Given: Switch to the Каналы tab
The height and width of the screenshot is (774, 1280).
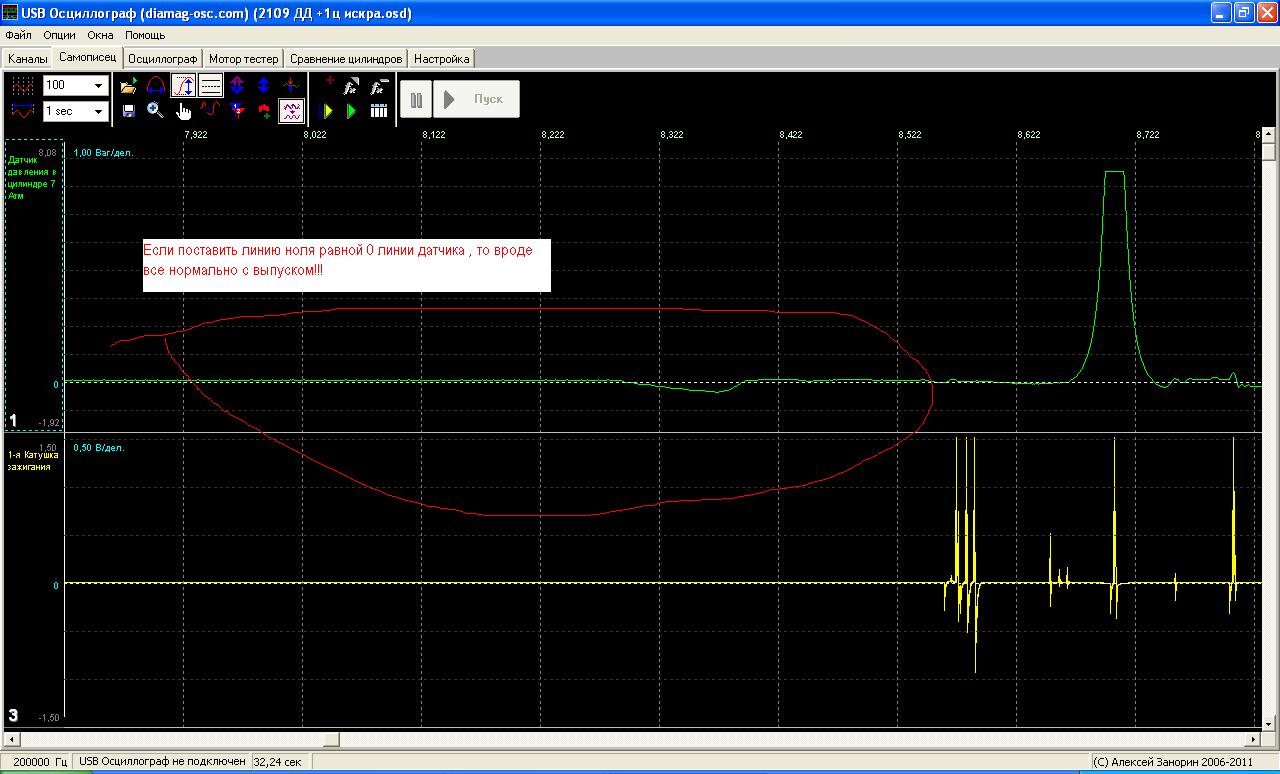Looking at the screenshot, I should 27,59.
